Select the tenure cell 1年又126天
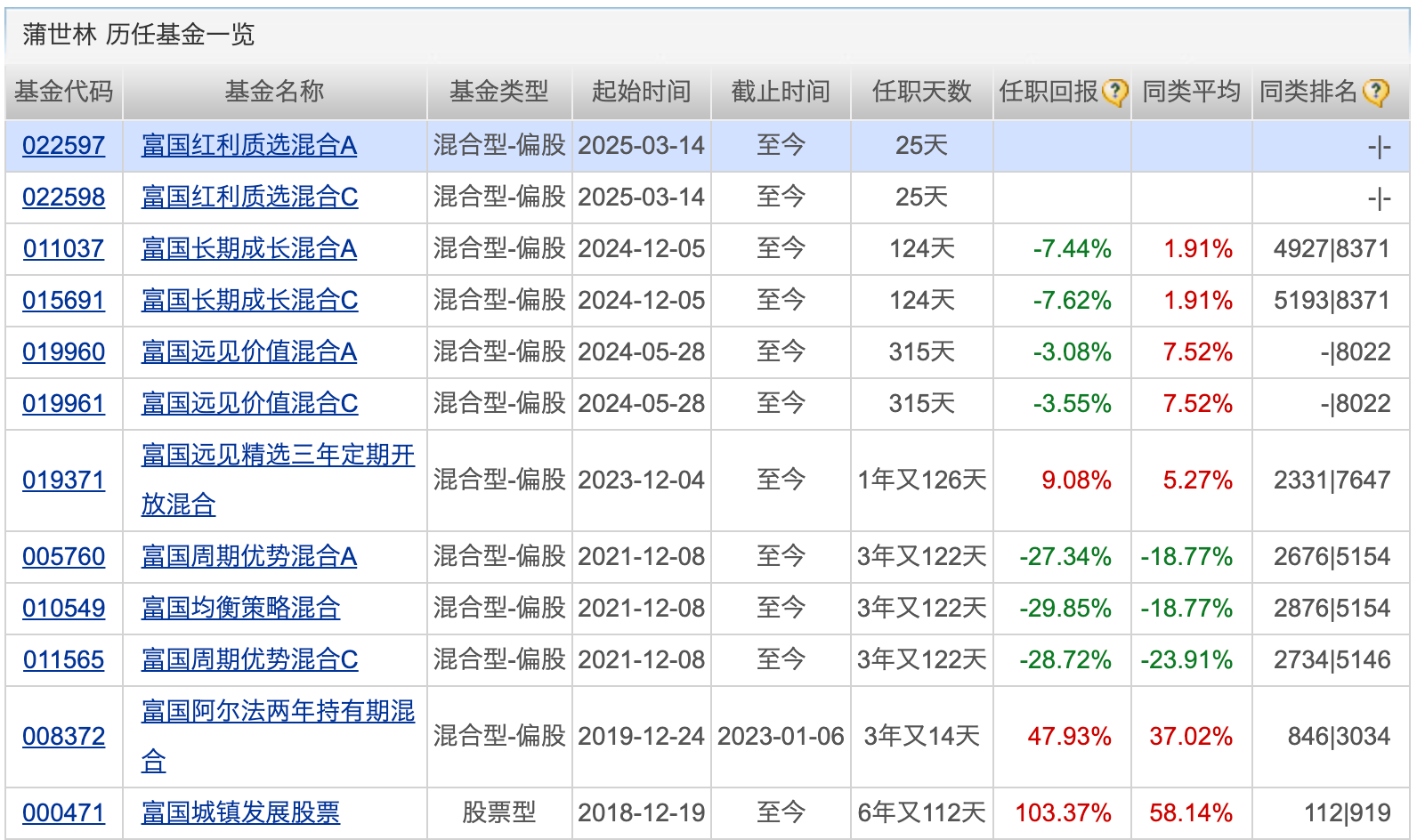The width and height of the screenshot is (1417, 840). pyautogui.click(x=921, y=481)
